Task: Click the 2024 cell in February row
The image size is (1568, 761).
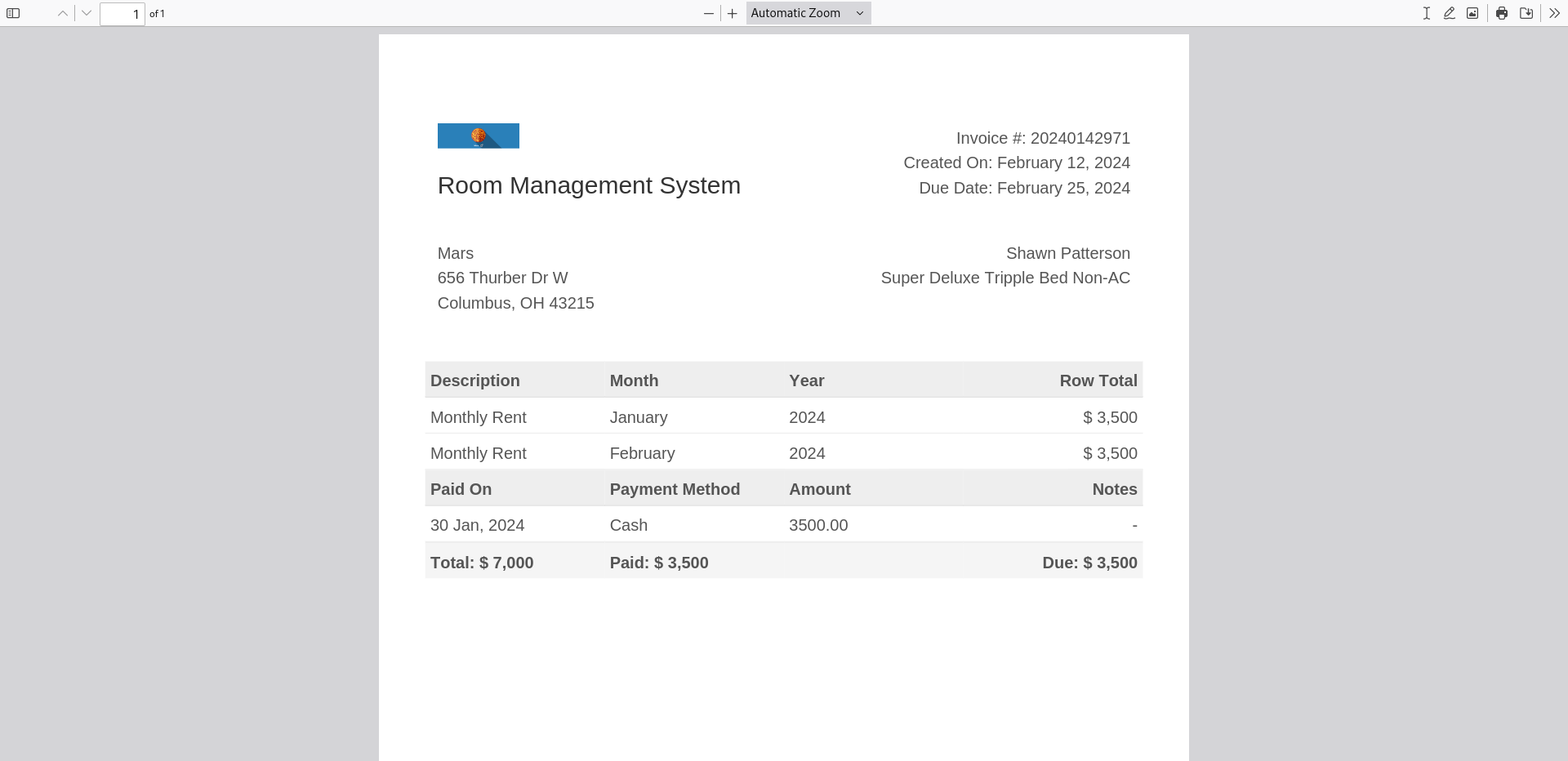Action: point(807,453)
